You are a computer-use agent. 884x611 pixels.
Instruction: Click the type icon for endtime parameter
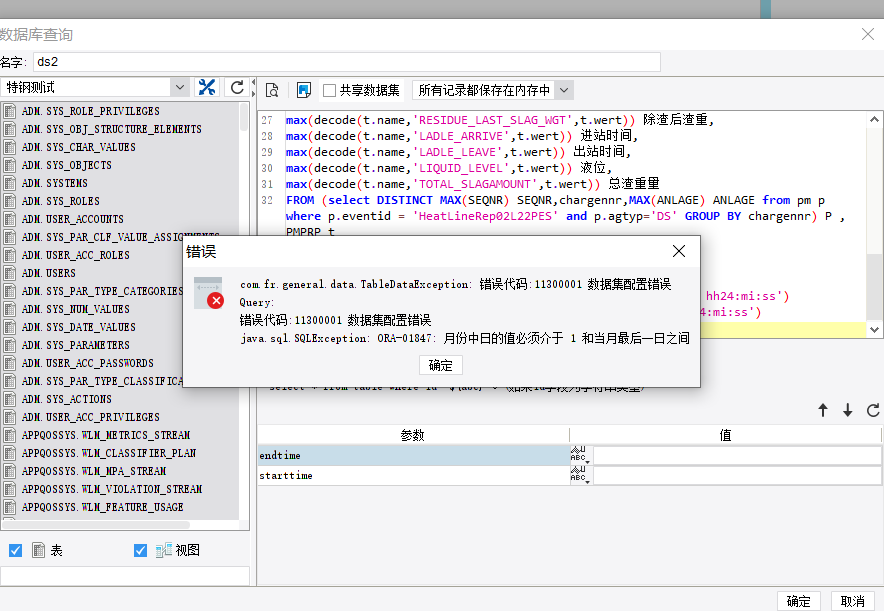pyautogui.click(x=580, y=455)
